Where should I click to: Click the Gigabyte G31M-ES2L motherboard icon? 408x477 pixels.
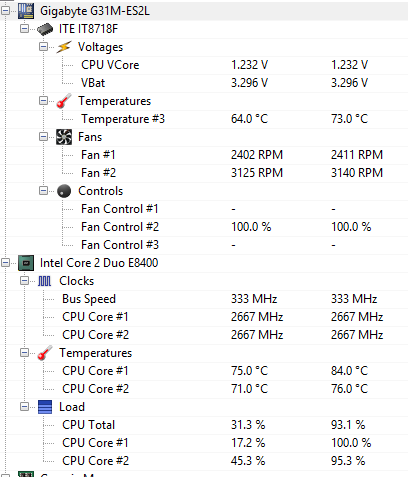tap(26, 11)
